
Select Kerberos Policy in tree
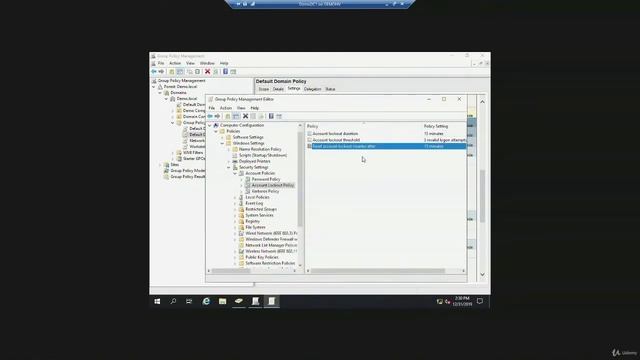coord(265,191)
